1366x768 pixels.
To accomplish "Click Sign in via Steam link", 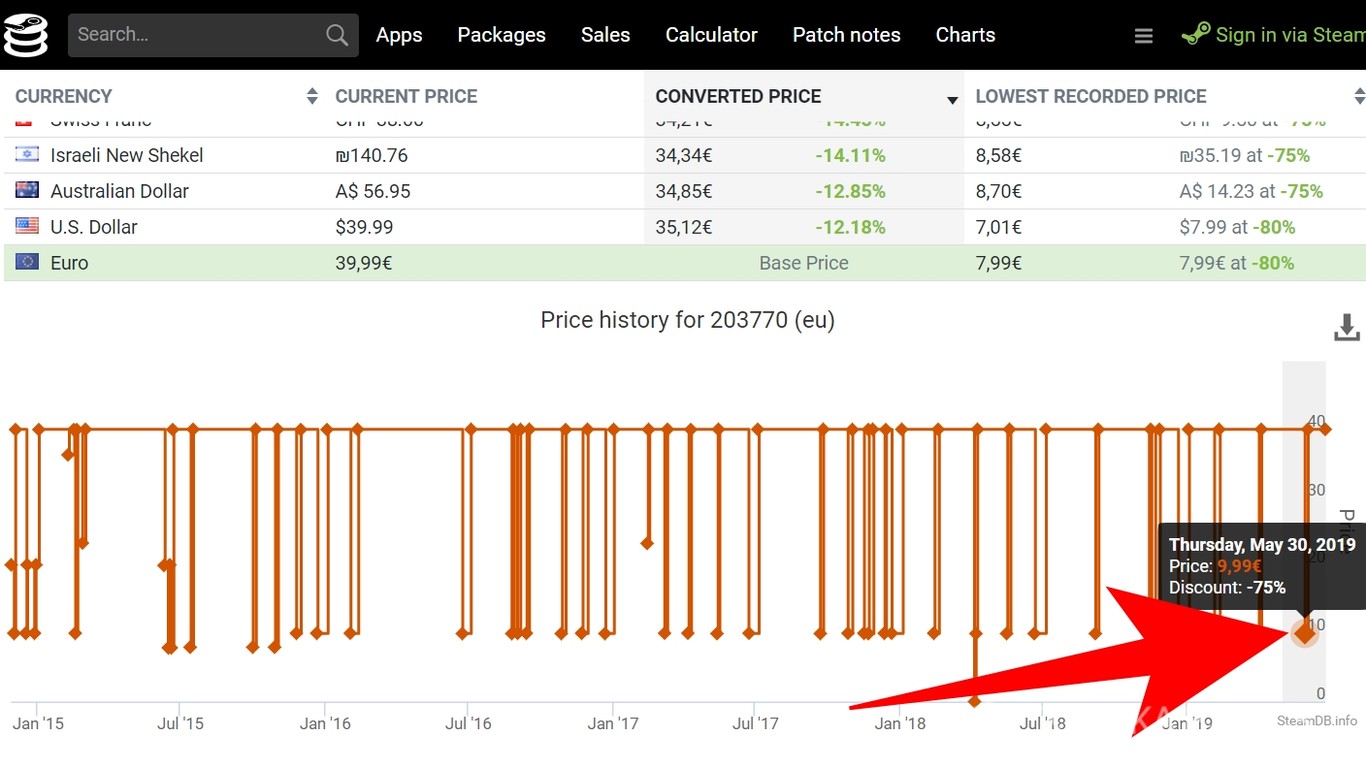I will pyautogui.click(x=1289, y=35).
